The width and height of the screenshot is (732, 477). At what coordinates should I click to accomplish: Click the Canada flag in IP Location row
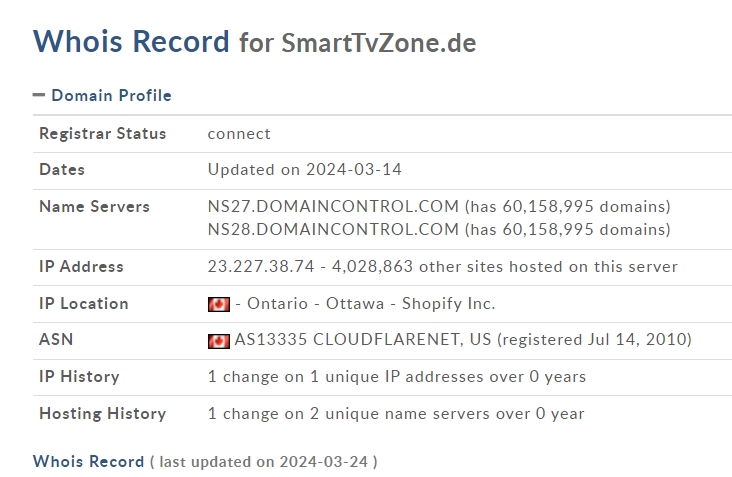218,304
